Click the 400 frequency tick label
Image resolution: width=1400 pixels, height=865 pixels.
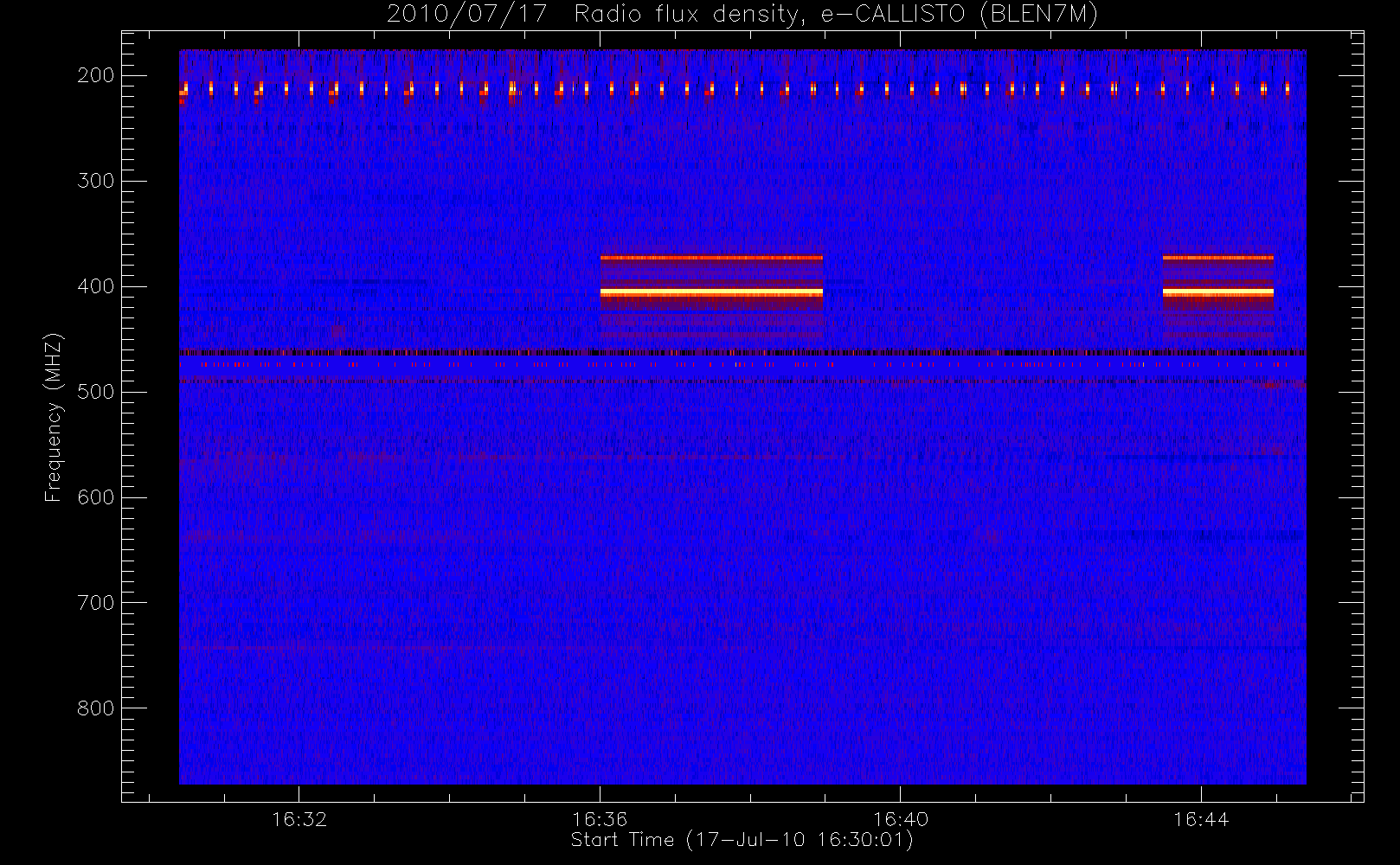pyautogui.click(x=96, y=286)
